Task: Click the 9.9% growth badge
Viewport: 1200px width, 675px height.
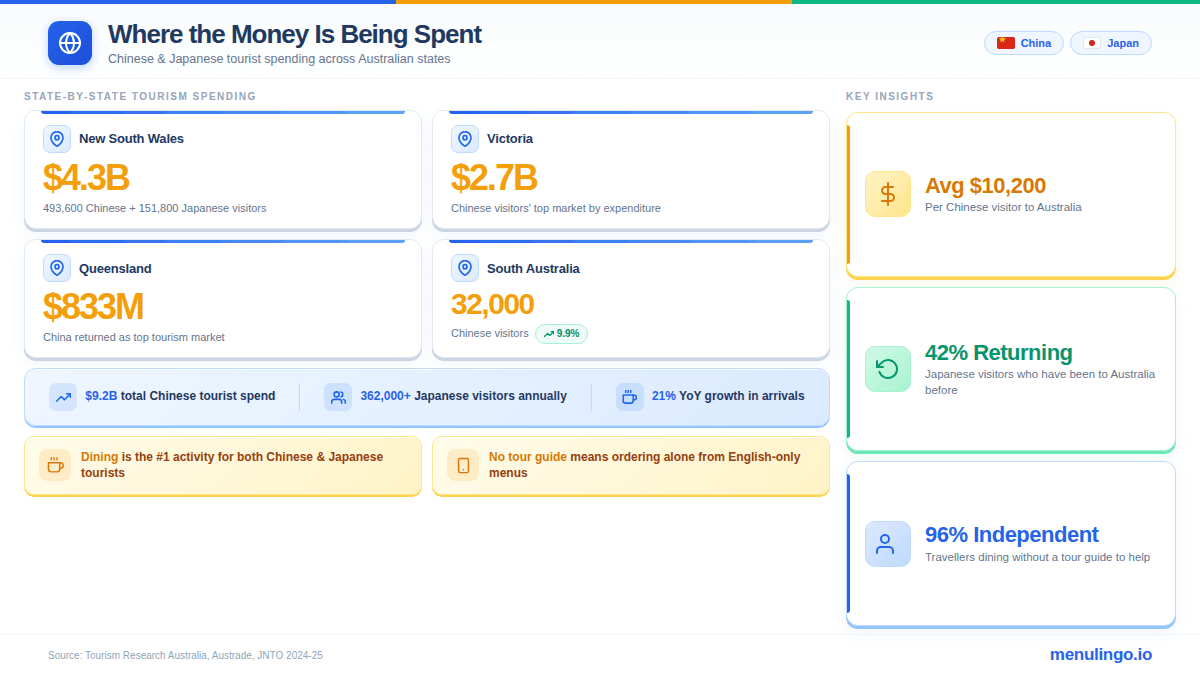Action: point(561,334)
